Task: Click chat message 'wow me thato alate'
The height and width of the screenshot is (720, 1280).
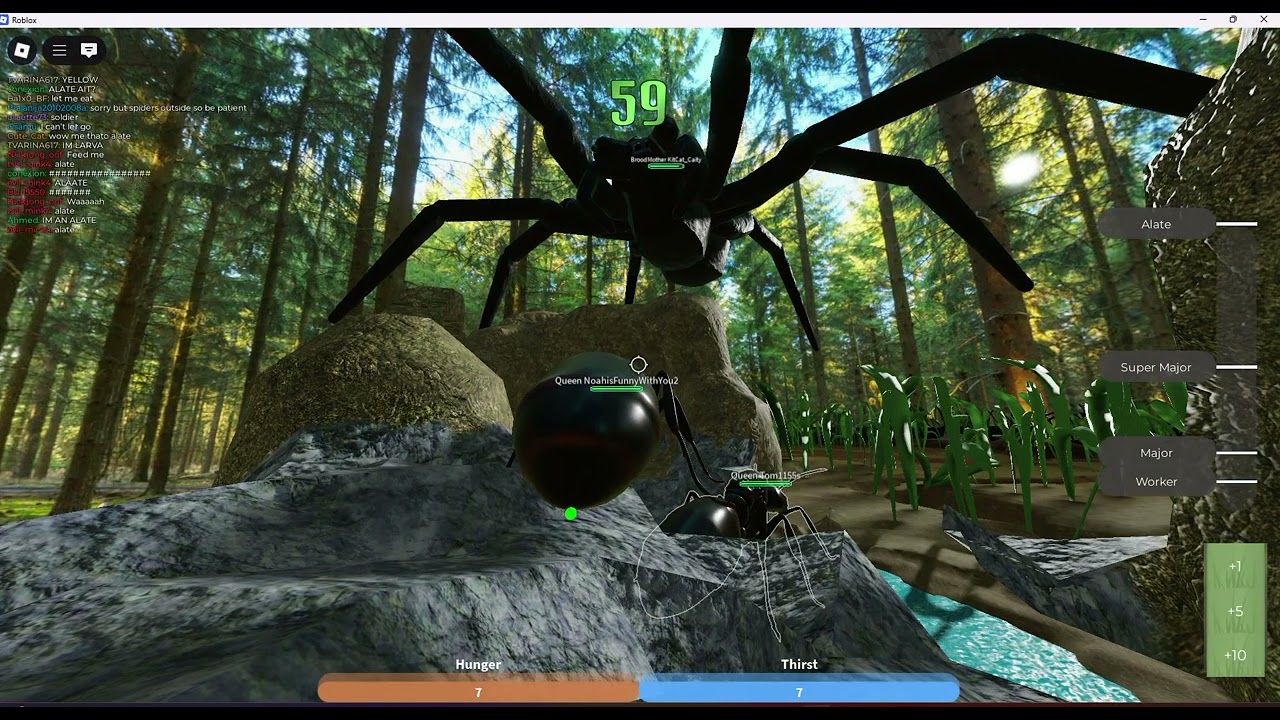Action: (x=90, y=136)
